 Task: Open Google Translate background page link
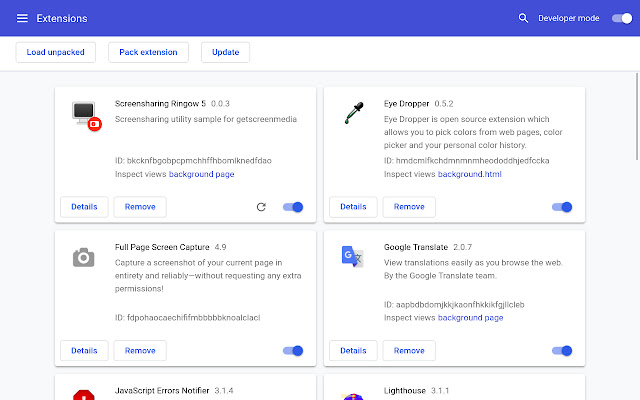[x=470, y=318]
